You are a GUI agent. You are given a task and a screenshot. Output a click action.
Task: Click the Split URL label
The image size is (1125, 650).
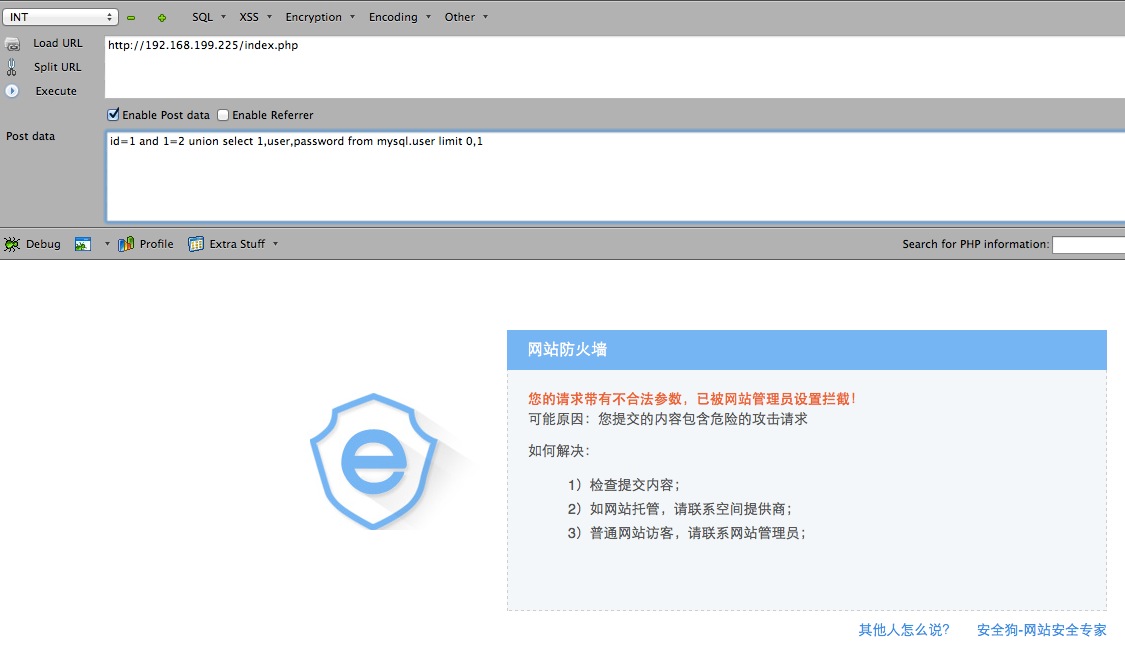(x=57, y=67)
